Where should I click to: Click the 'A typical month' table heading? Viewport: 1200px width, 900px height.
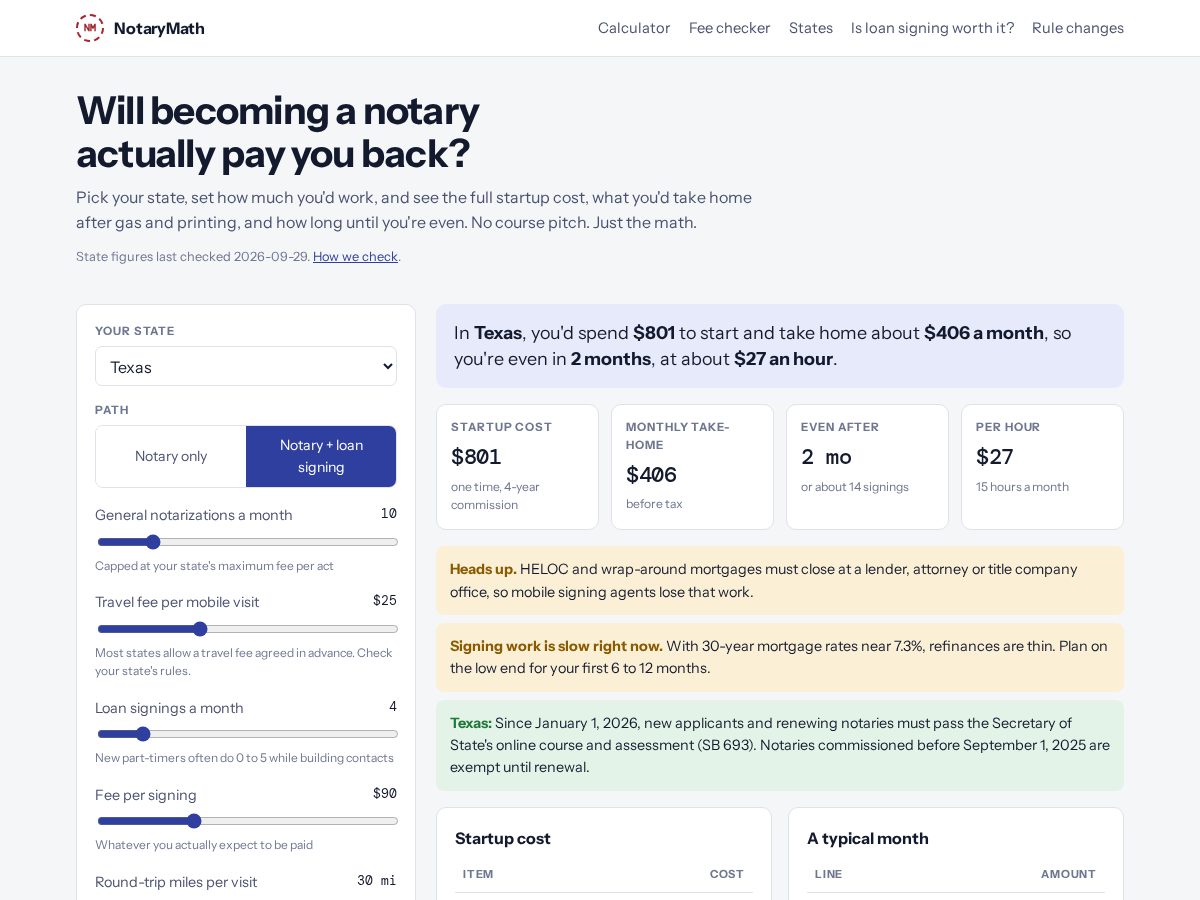tap(868, 838)
